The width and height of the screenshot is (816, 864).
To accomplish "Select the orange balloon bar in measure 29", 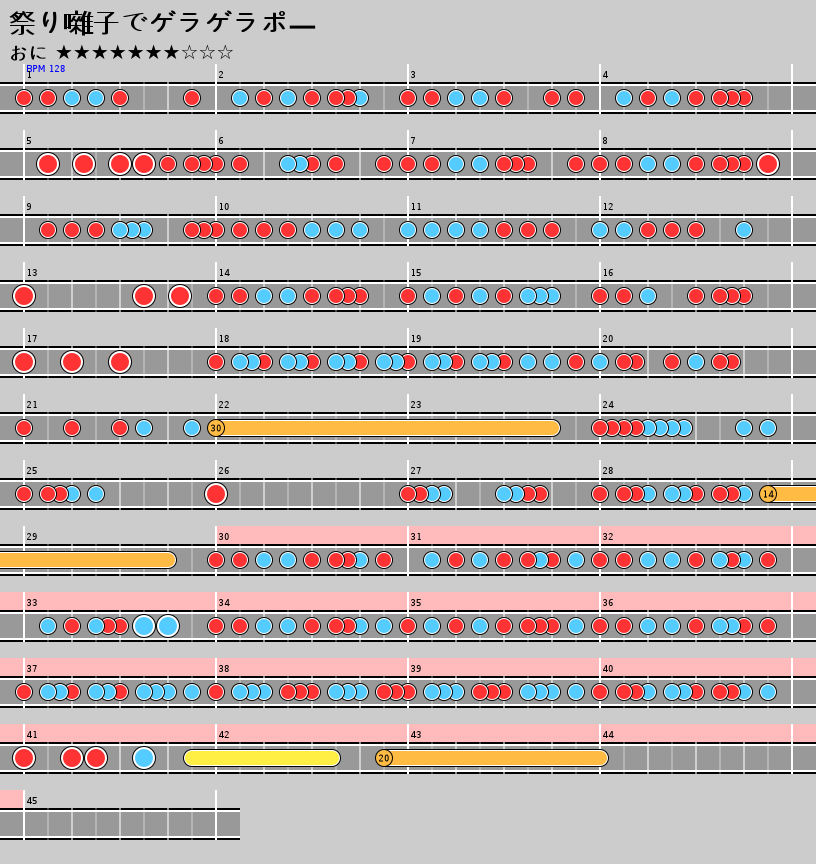I will 88,560.
